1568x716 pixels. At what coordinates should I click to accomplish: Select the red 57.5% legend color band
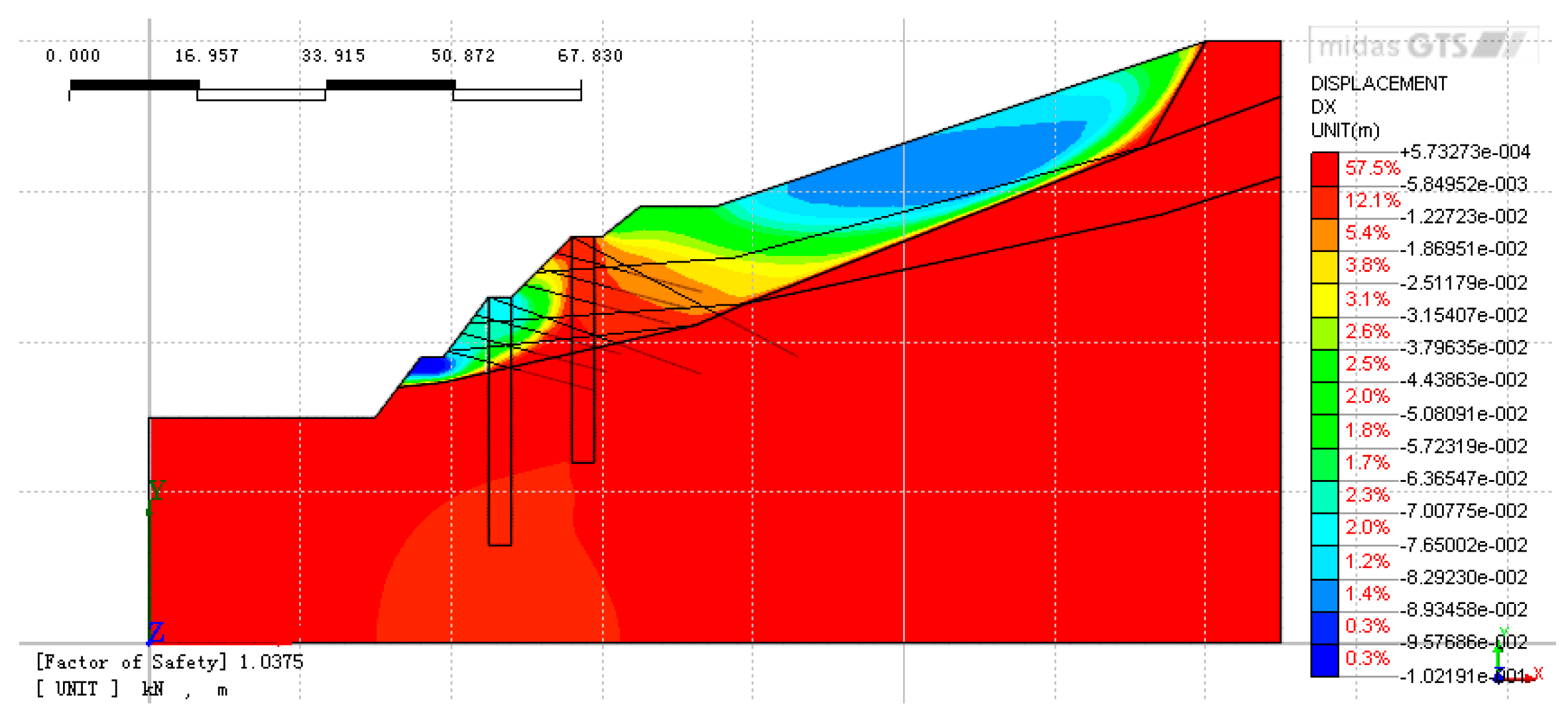tap(1324, 169)
